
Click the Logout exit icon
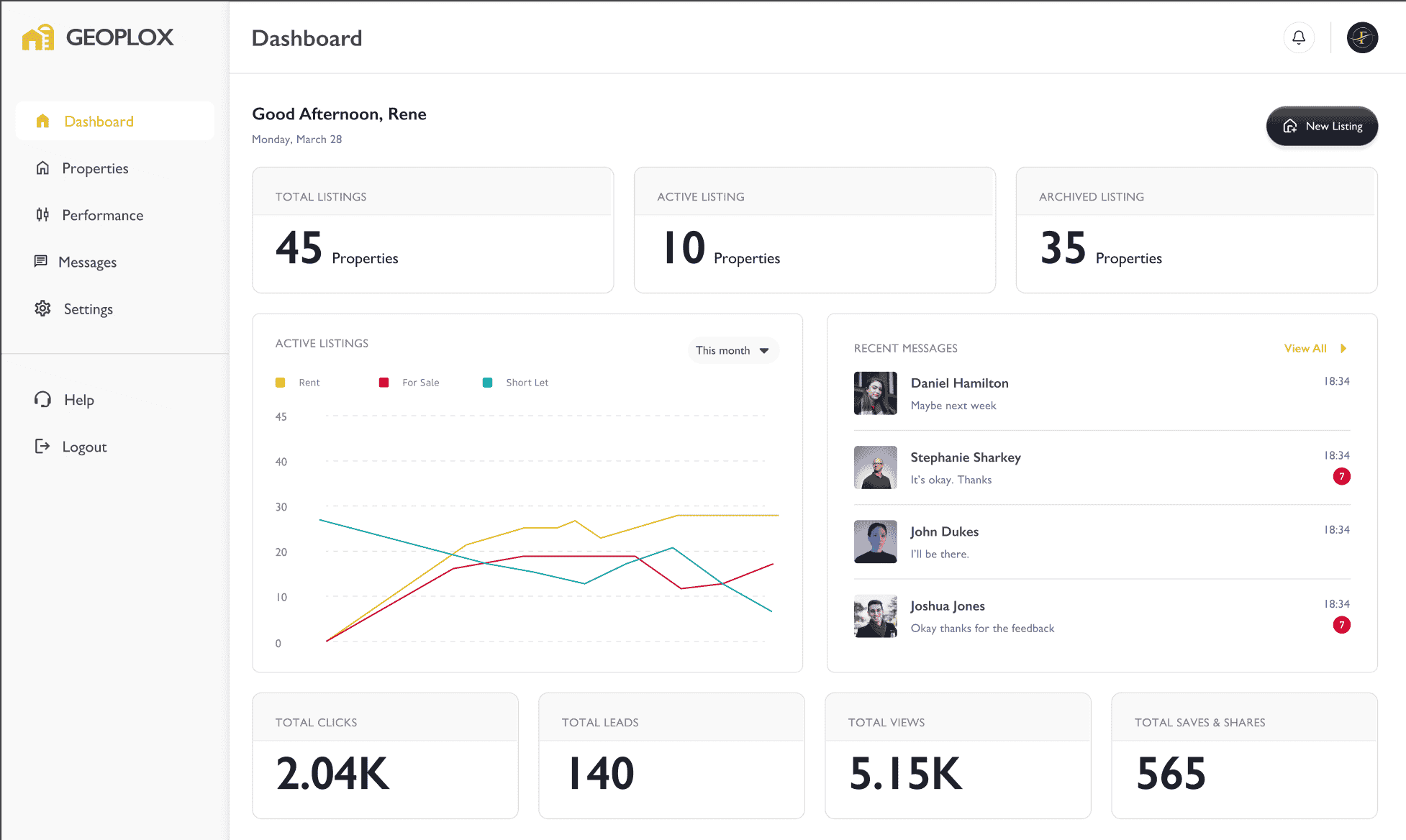tap(42, 446)
